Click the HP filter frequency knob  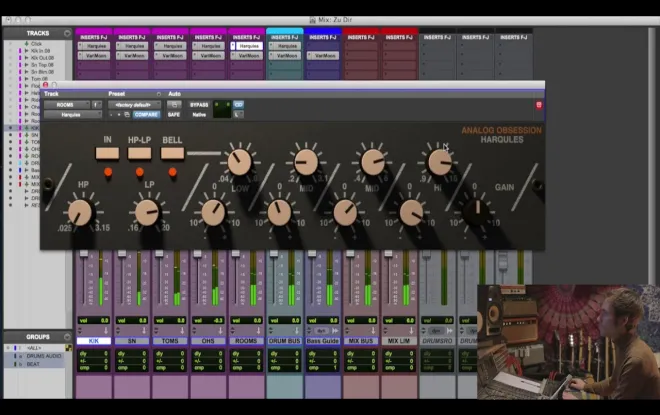[80, 213]
